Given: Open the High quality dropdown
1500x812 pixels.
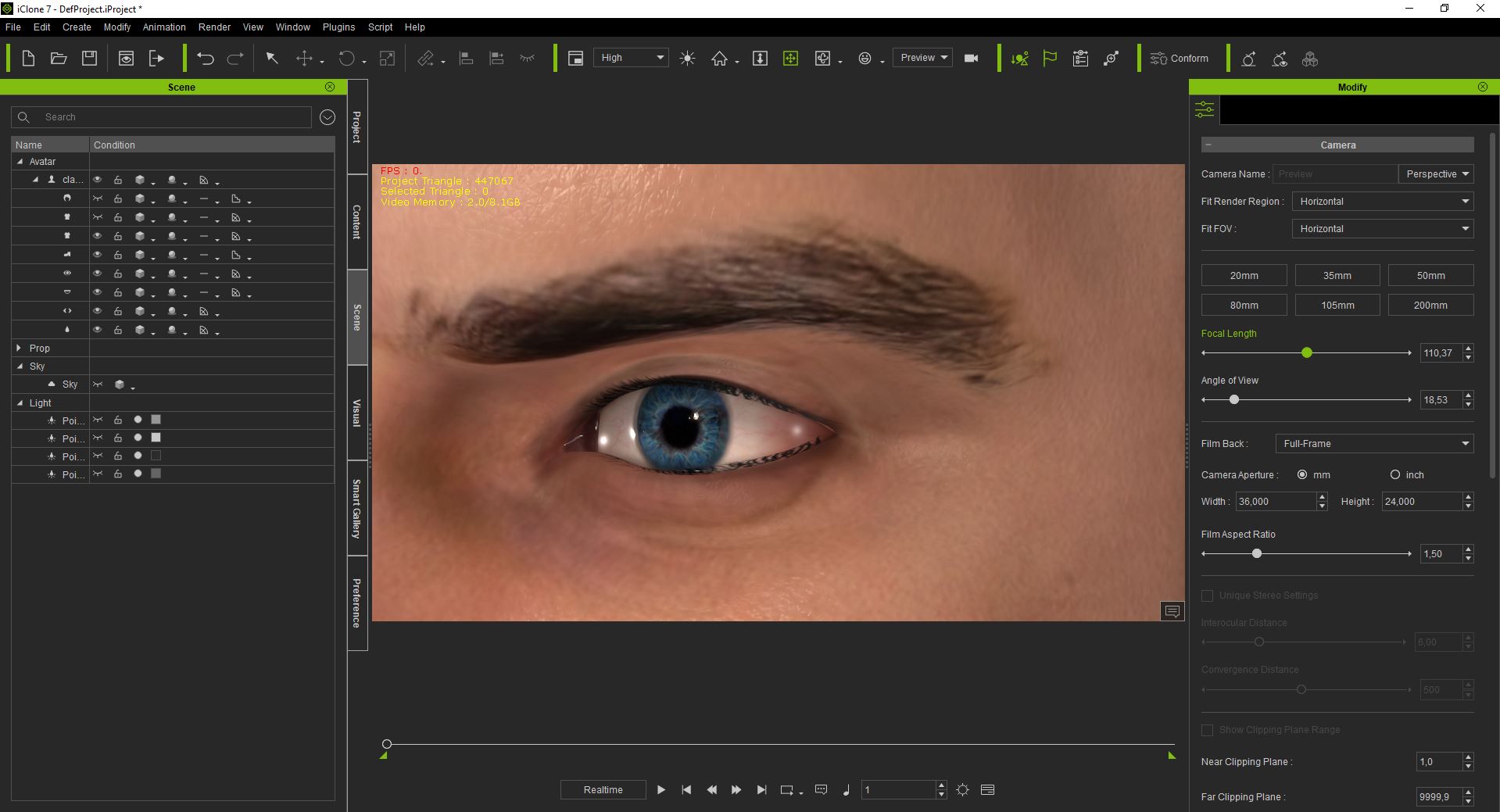Looking at the screenshot, I should click(x=631, y=58).
